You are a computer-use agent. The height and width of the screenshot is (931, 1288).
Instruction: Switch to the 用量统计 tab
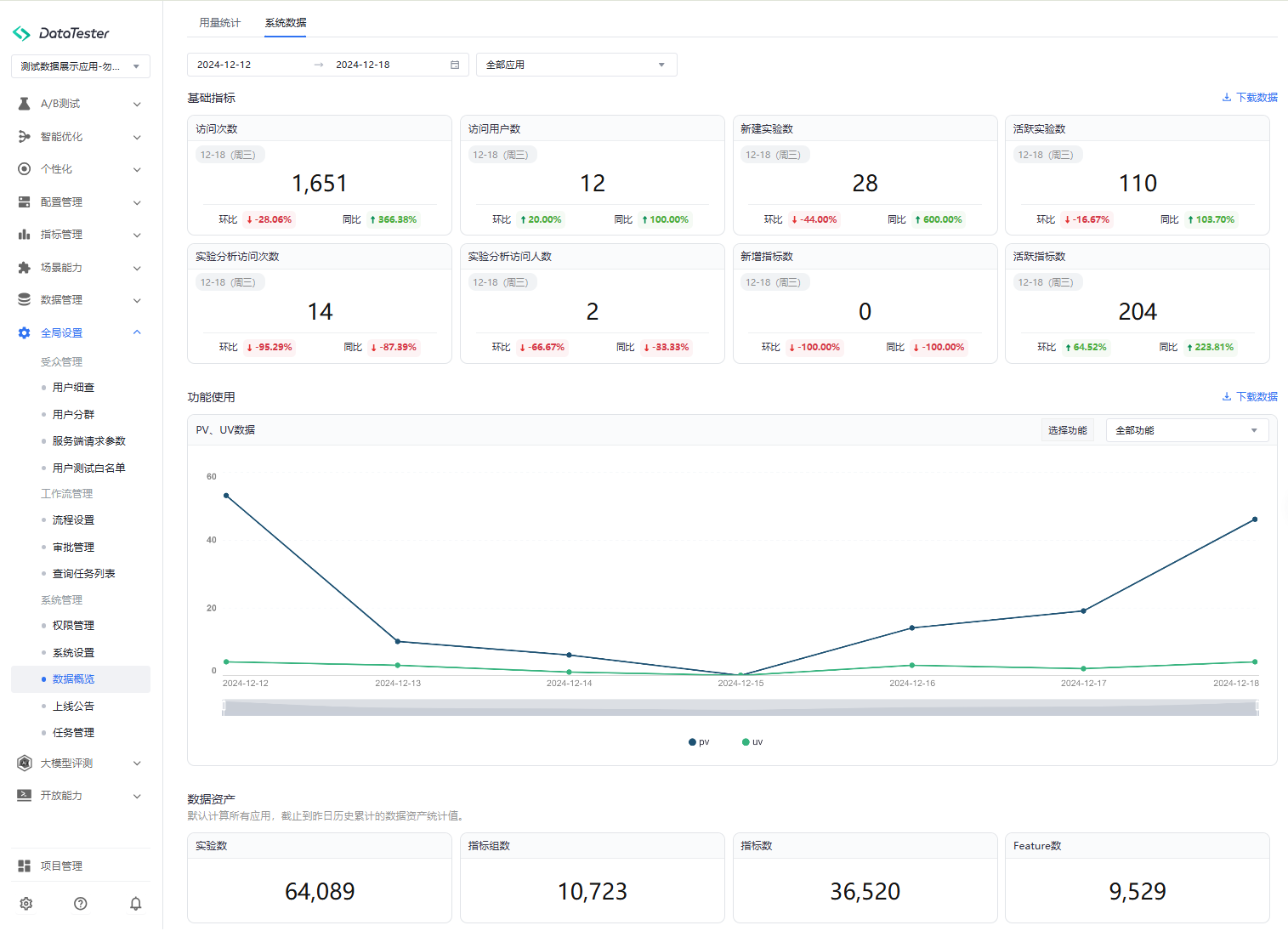(x=220, y=23)
